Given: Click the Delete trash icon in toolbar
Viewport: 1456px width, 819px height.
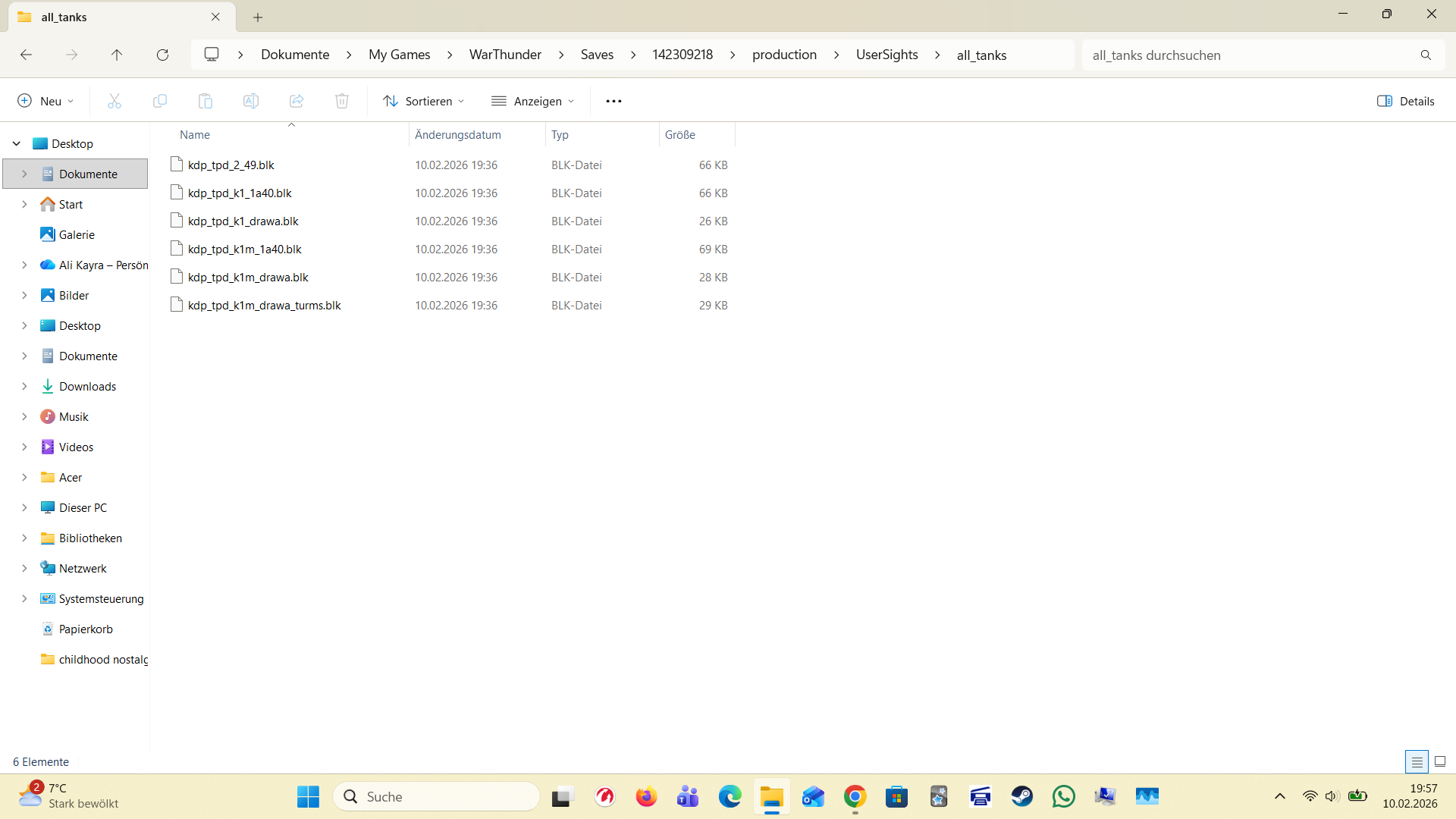Looking at the screenshot, I should 342,101.
